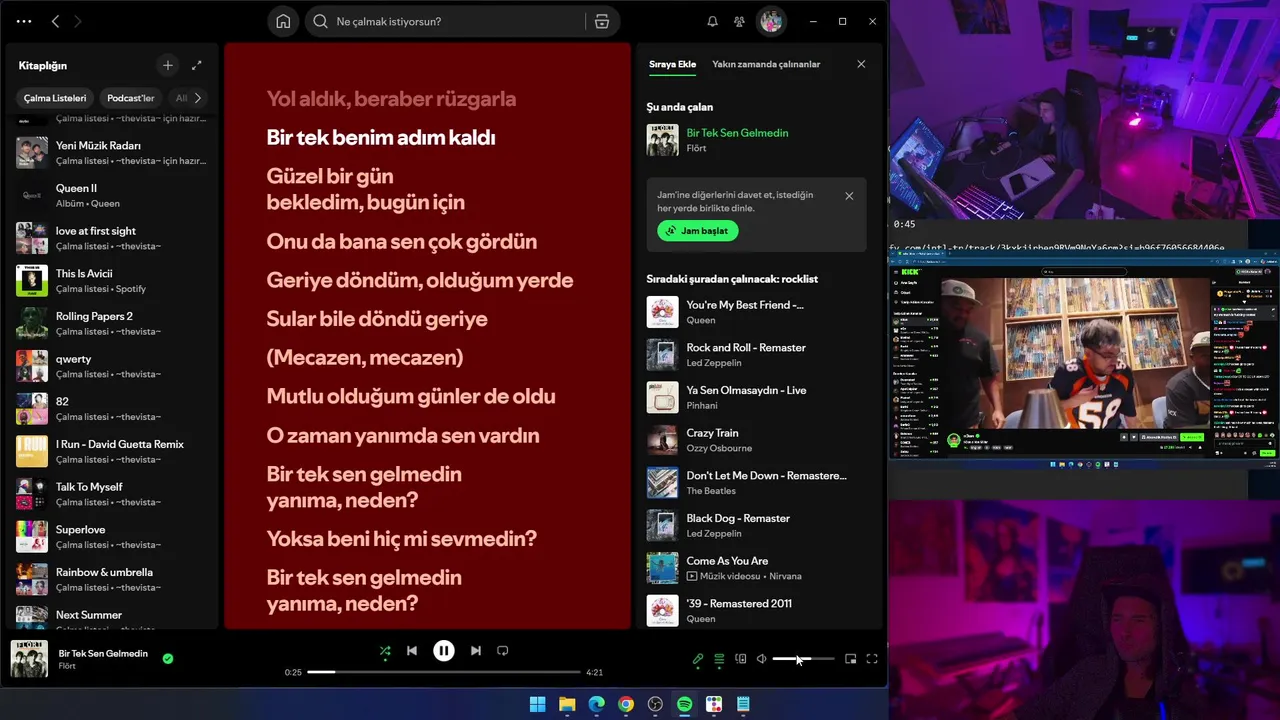Open the Queen II album
Image resolution: width=1280 pixels, height=720 pixels.
112,195
